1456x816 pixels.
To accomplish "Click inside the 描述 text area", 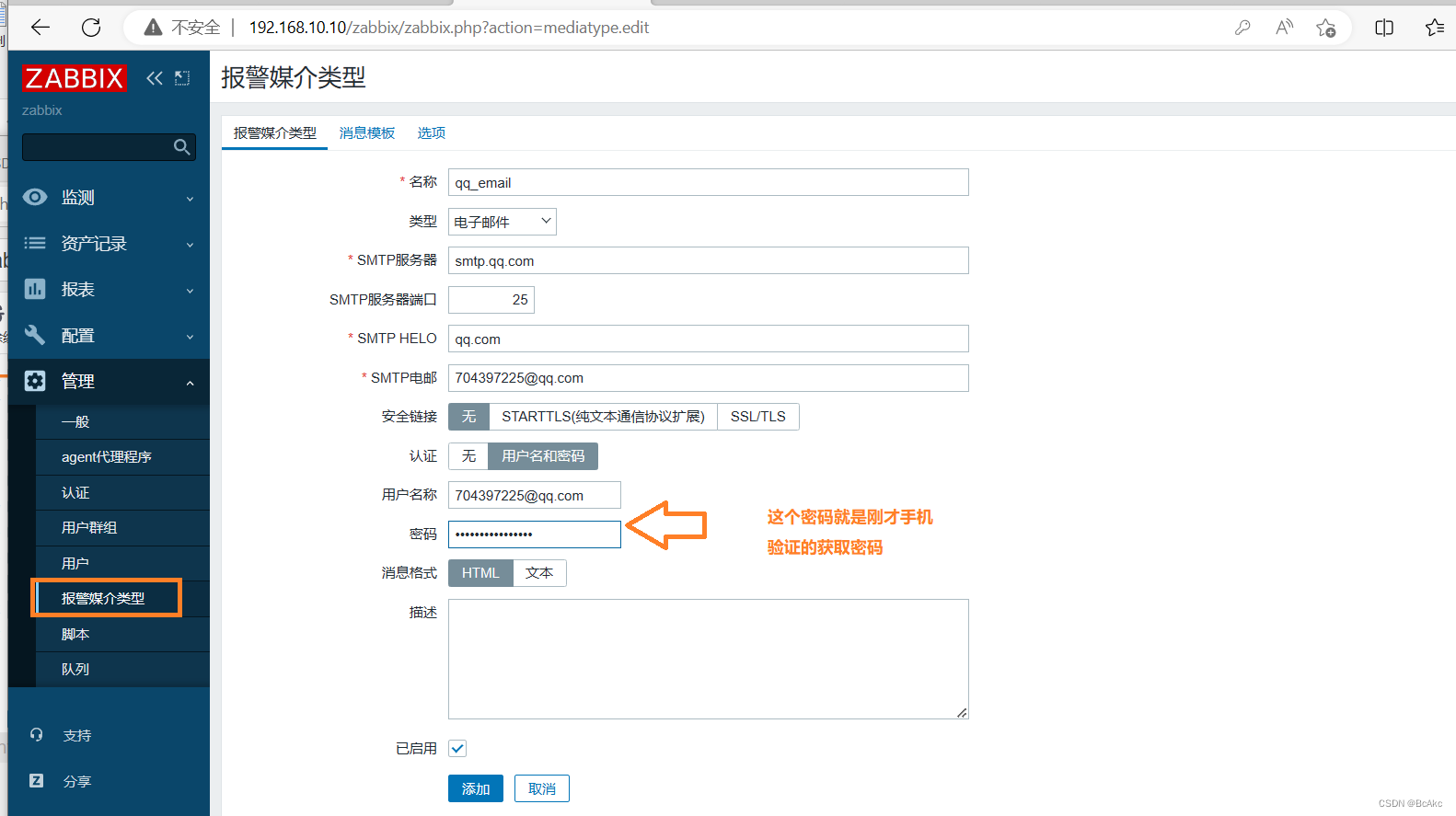I will pos(709,659).
